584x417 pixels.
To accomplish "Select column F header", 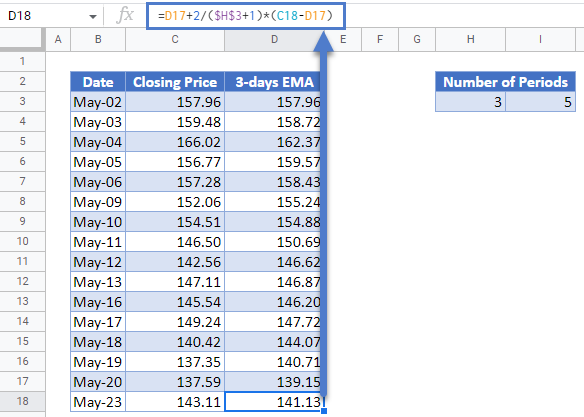I will click(380, 39).
